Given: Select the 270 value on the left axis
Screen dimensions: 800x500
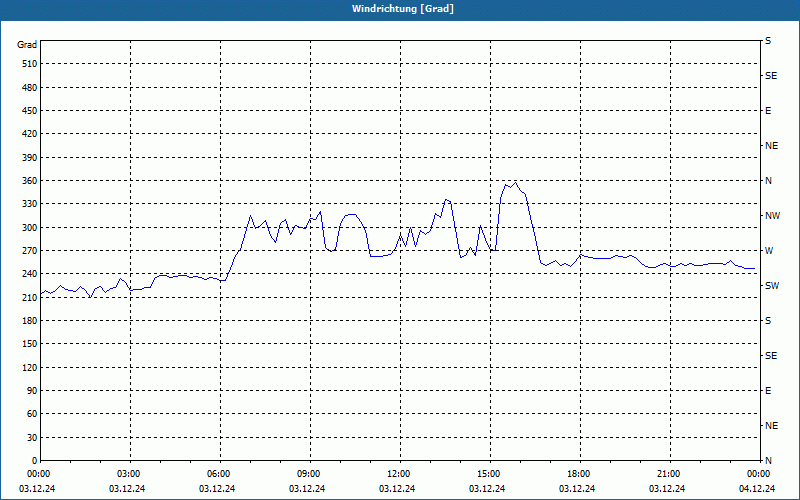Looking at the screenshot, I should (30, 251).
